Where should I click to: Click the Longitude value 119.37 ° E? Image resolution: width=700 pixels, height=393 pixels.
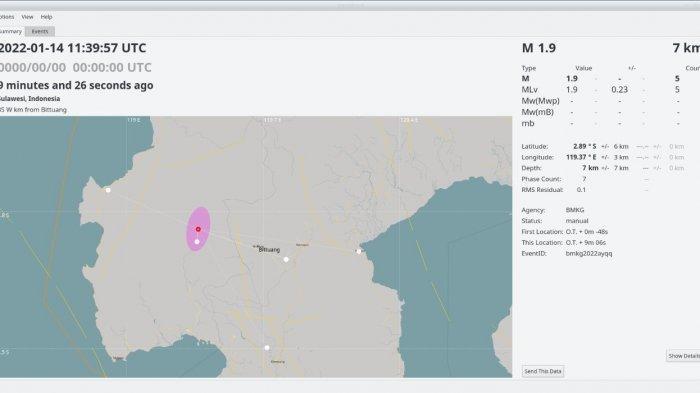click(x=581, y=157)
